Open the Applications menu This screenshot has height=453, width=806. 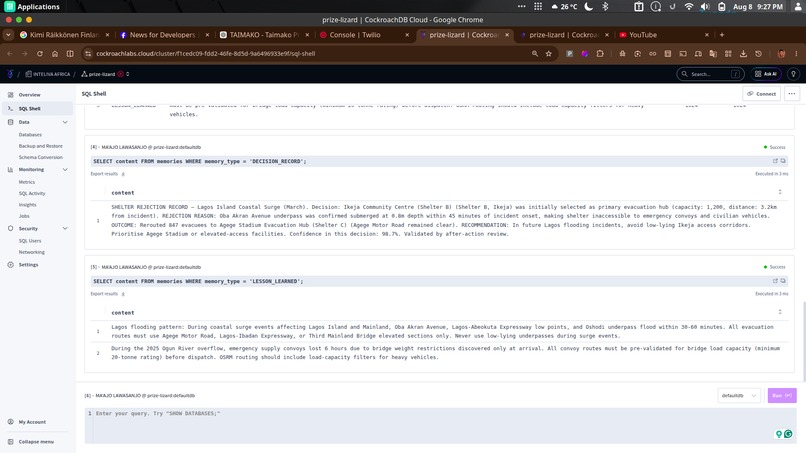(32, 7)
